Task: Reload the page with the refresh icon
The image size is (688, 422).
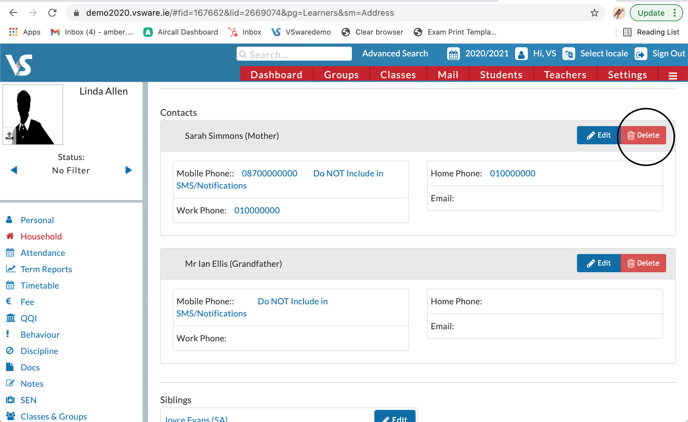Action: (52, 13)
